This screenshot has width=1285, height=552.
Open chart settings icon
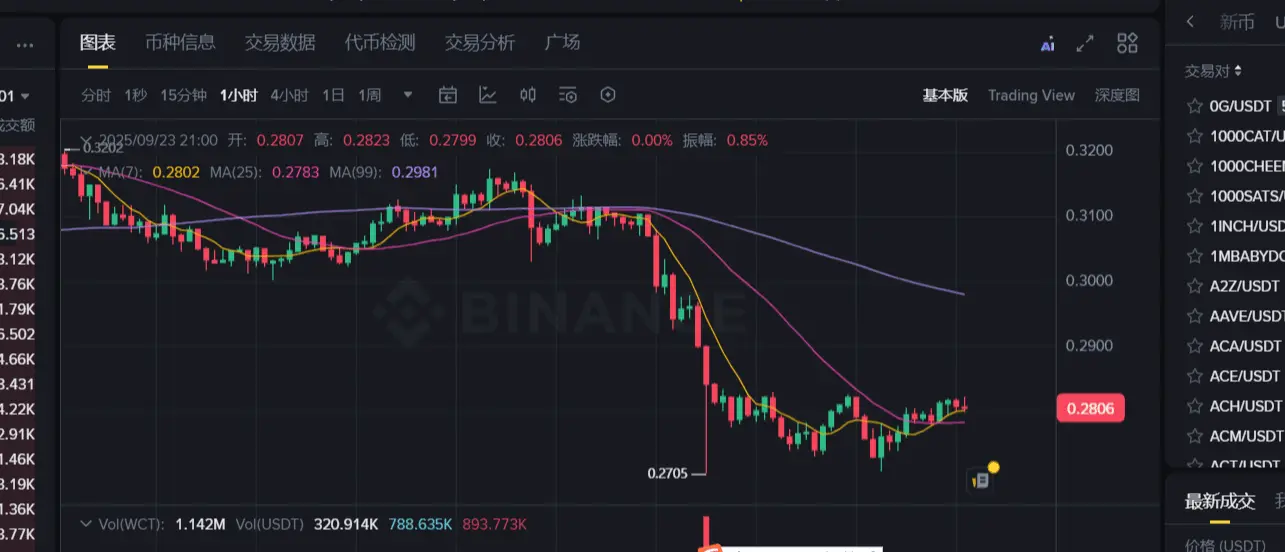point(568,95)
